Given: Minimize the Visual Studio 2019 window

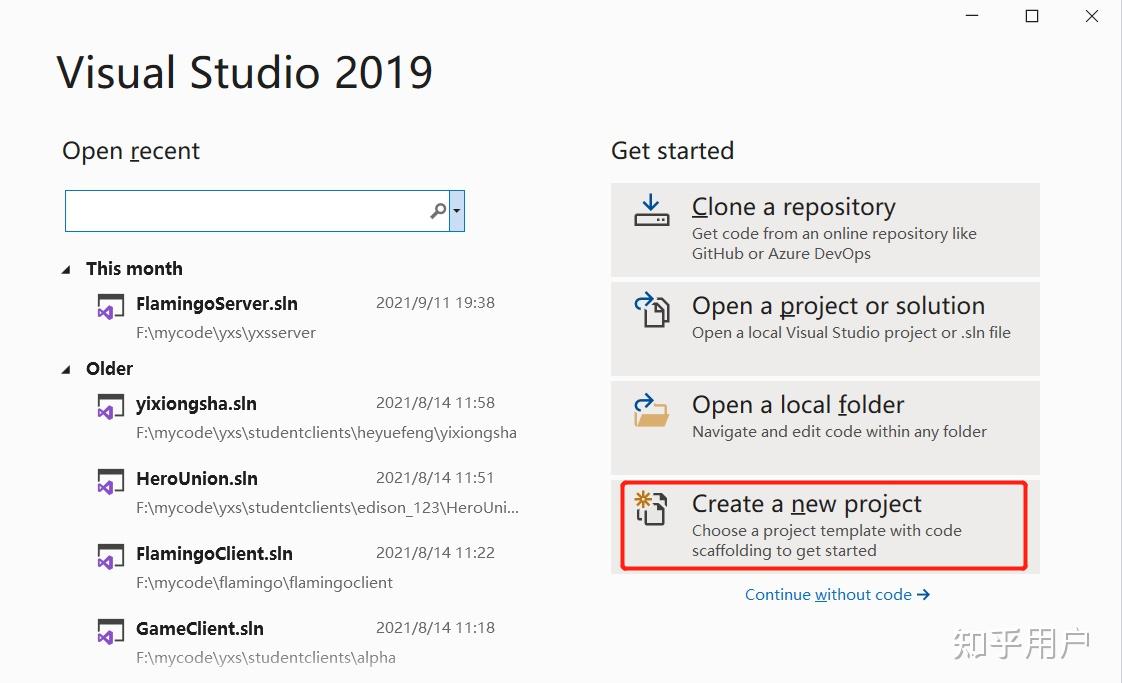Looking at the screenshot, I should pyautogui.click(x=972, y=16).
